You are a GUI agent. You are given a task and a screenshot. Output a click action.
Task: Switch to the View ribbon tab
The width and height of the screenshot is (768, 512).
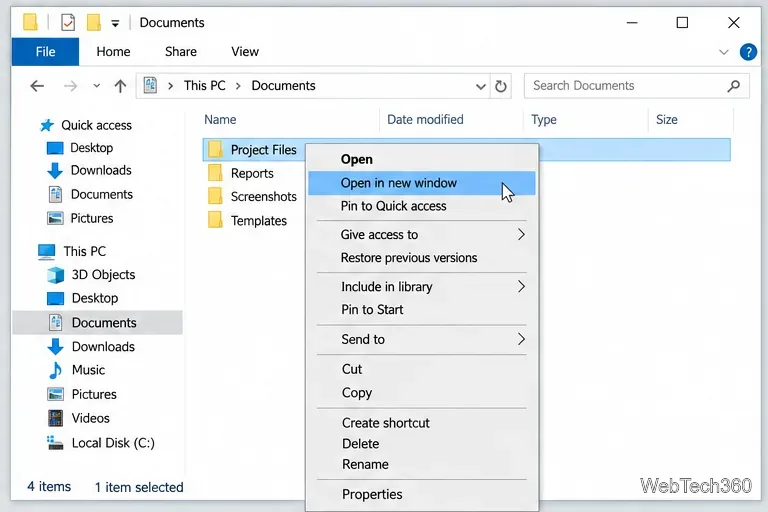click(x=245, y=51)
